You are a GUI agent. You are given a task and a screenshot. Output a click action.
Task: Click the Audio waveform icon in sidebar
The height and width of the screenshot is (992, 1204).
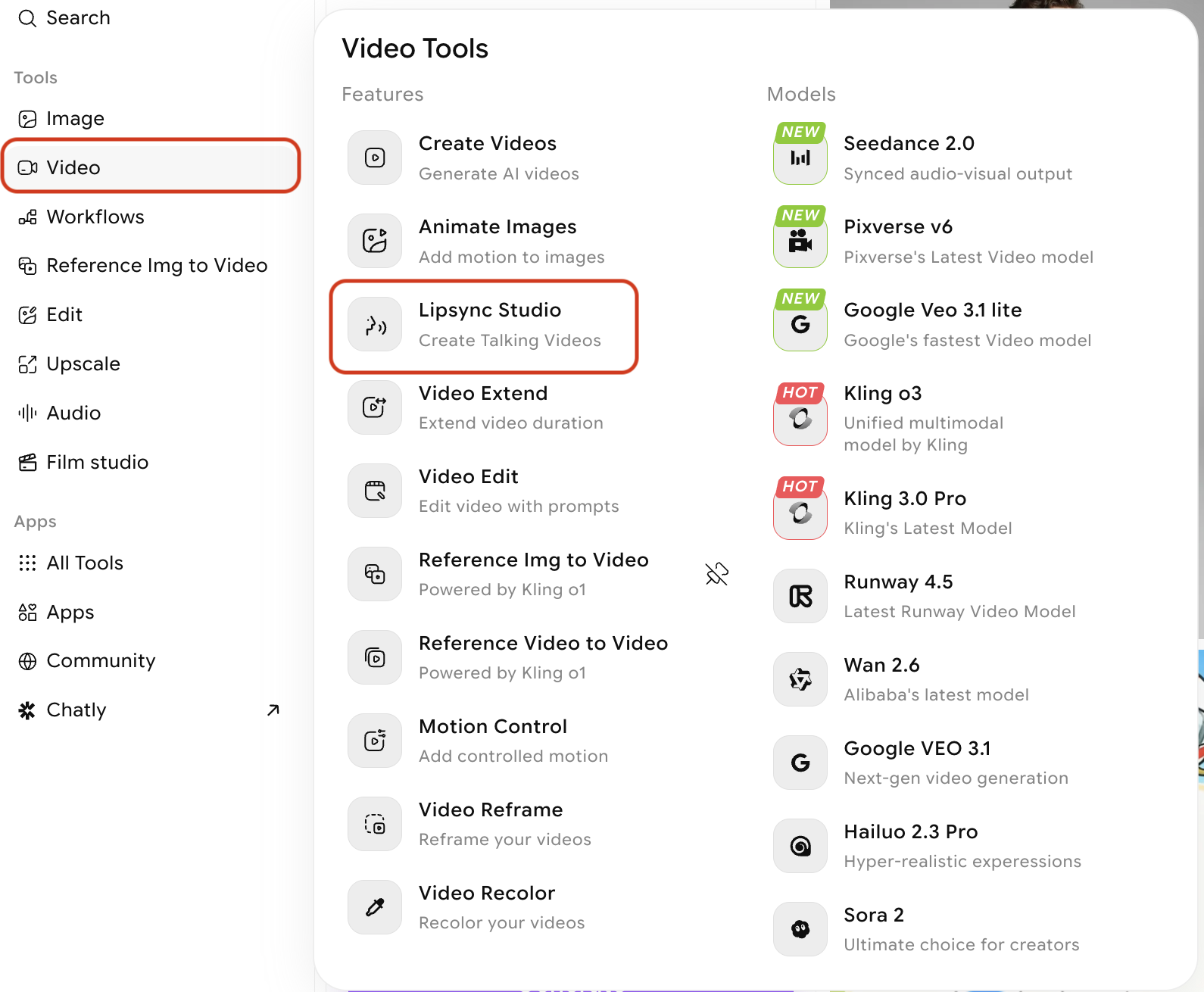(x=27, y=413)
